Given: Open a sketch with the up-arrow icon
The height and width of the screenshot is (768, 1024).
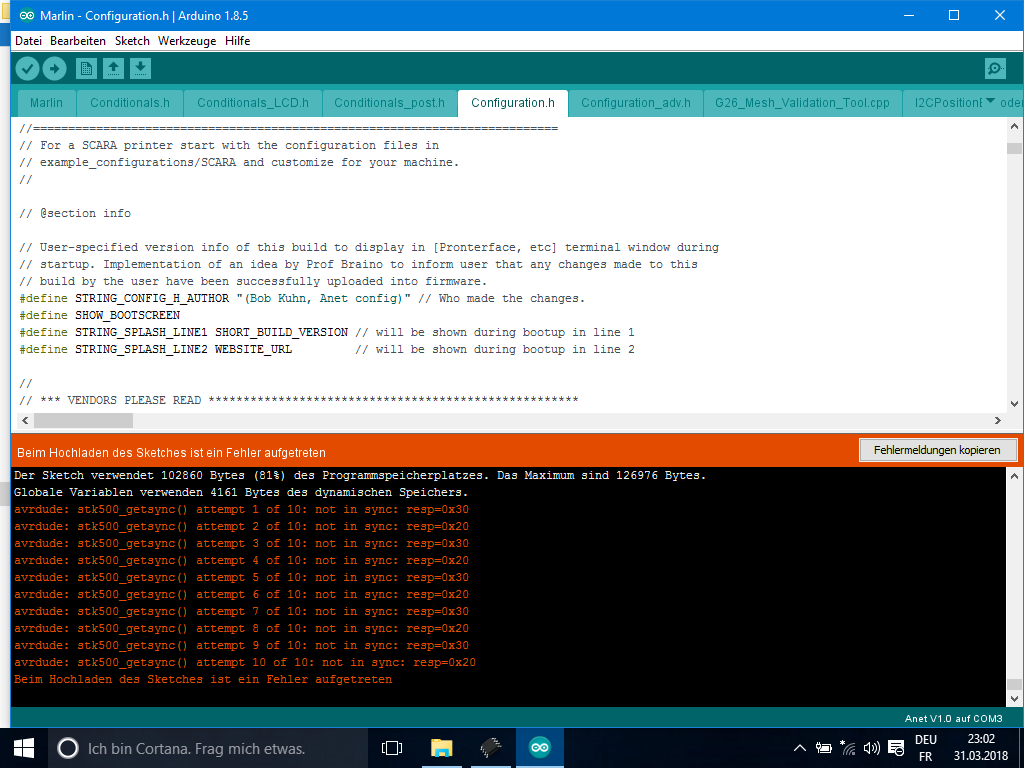Looking at the screenshot, I should pyautogui.click(x=113, y=69).
